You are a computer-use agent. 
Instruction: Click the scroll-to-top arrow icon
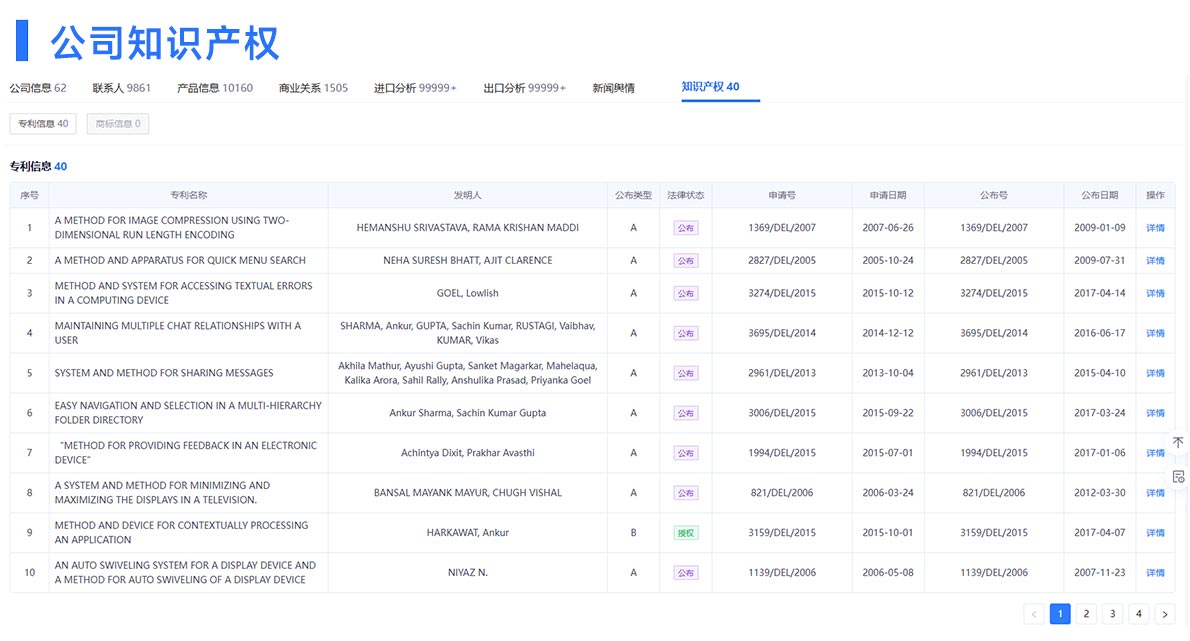coord(1178,442)
